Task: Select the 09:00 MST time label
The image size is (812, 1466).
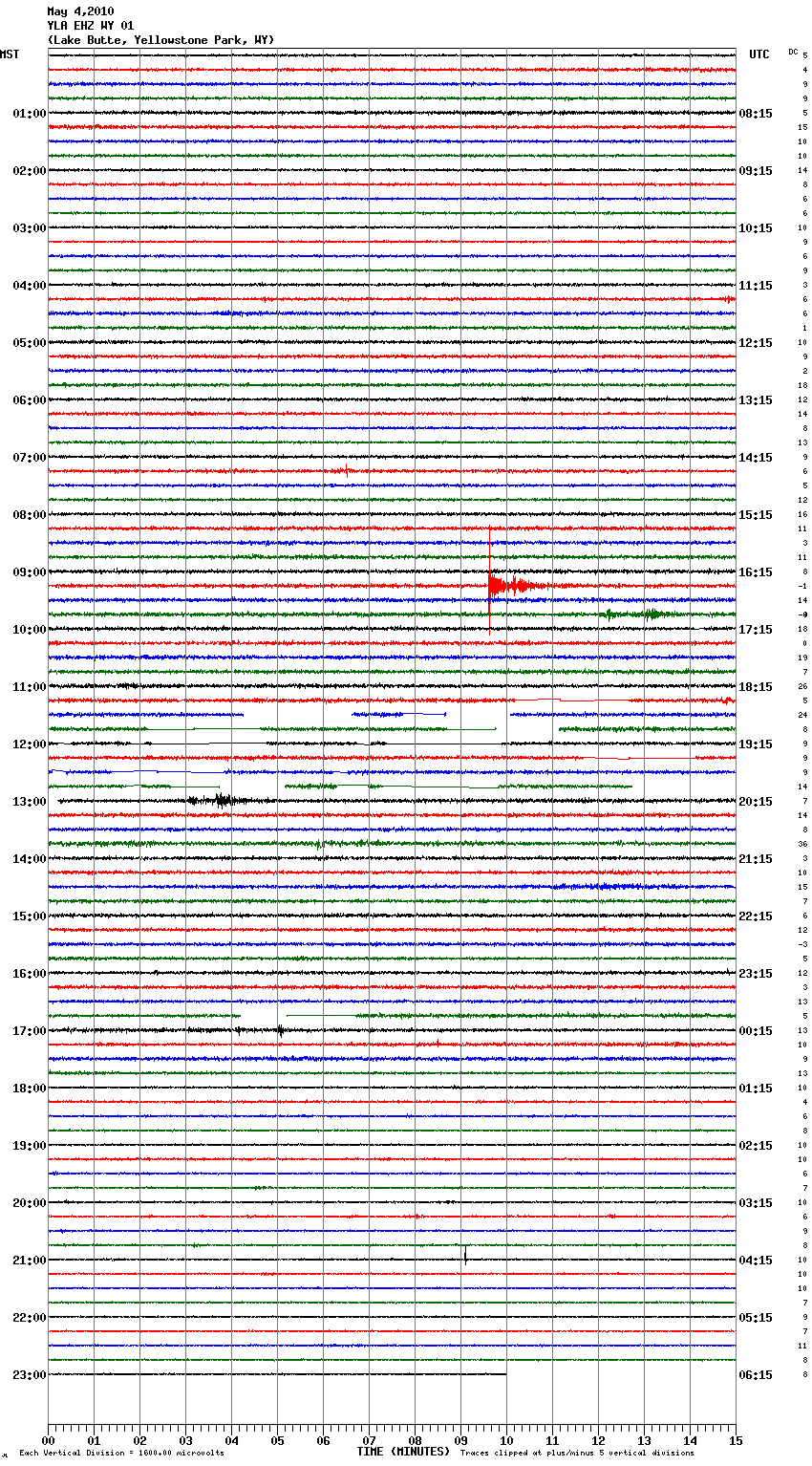Action: (x=29, y=572)
